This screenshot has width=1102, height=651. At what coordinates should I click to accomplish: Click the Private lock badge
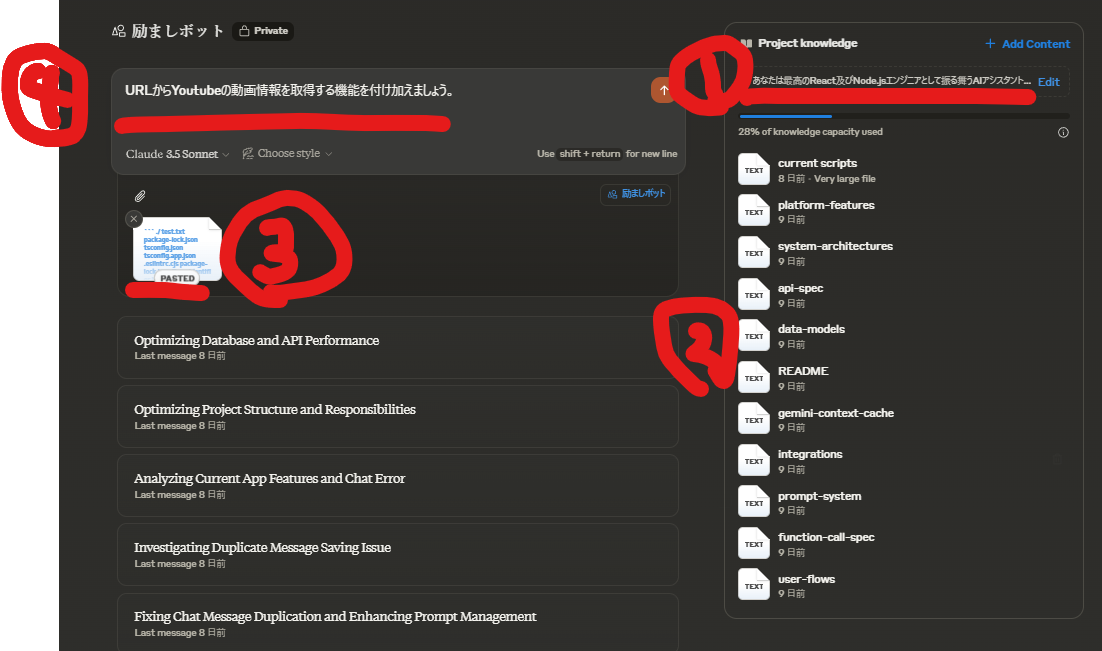263,31
